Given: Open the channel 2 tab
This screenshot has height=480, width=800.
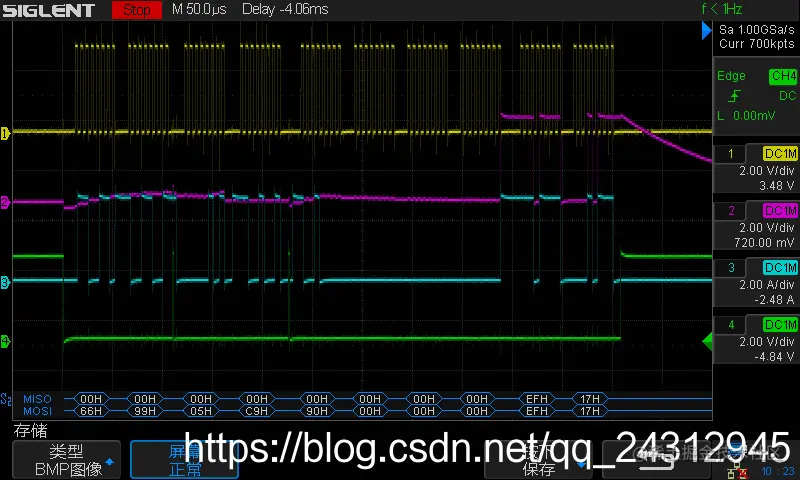Looking at the screenshot, I should pos(730,211).
